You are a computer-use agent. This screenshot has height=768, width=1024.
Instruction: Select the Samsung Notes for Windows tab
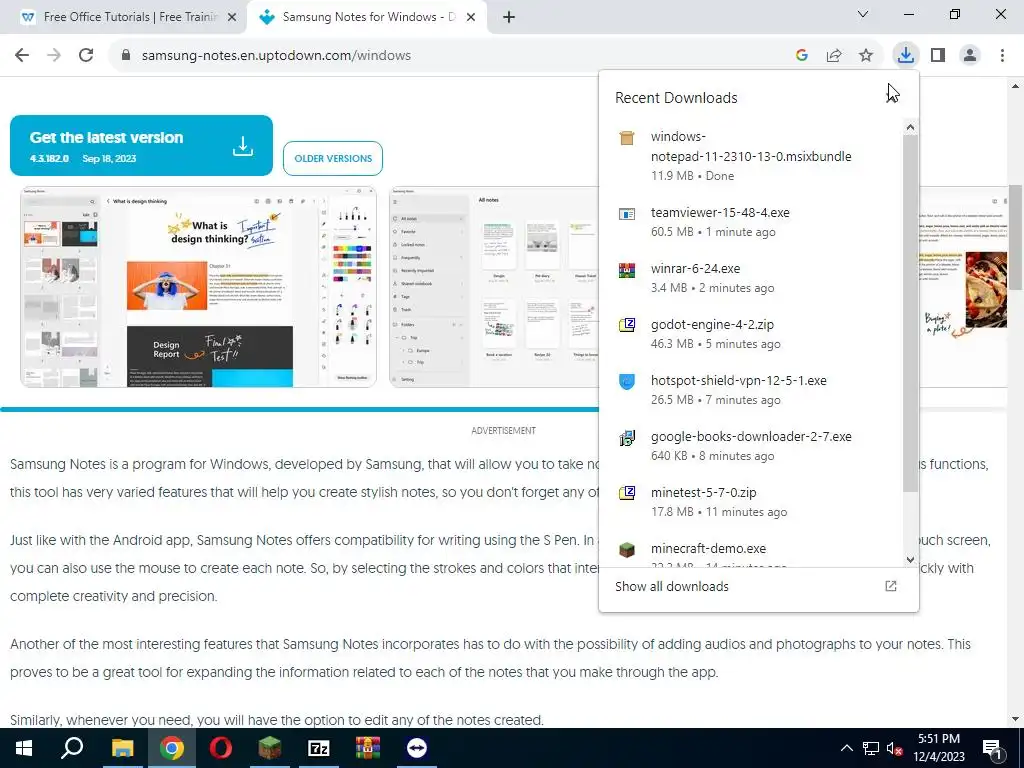pyautogui.click(x=367, y=17)
